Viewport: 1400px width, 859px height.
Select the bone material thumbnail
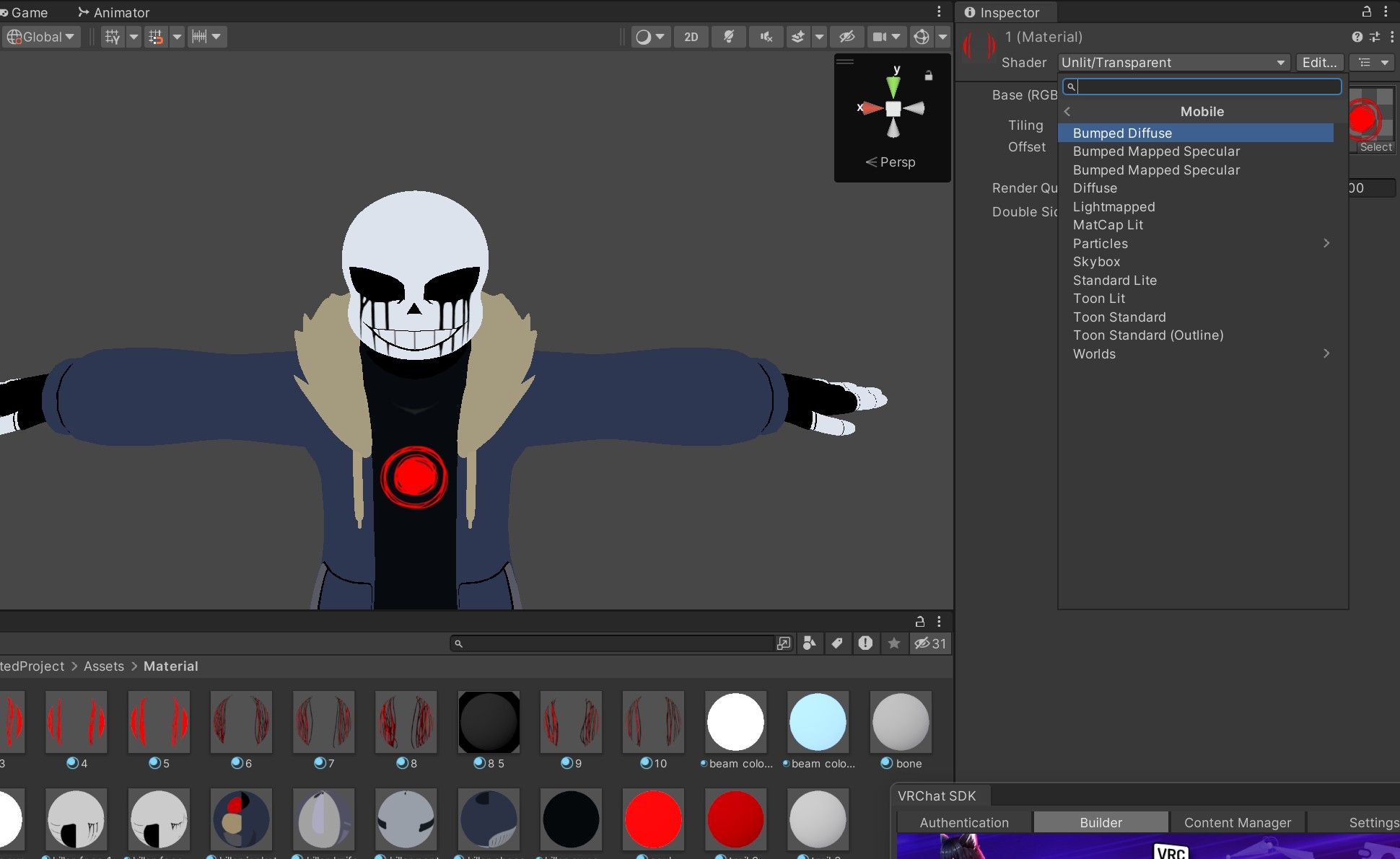coord(901,722)
